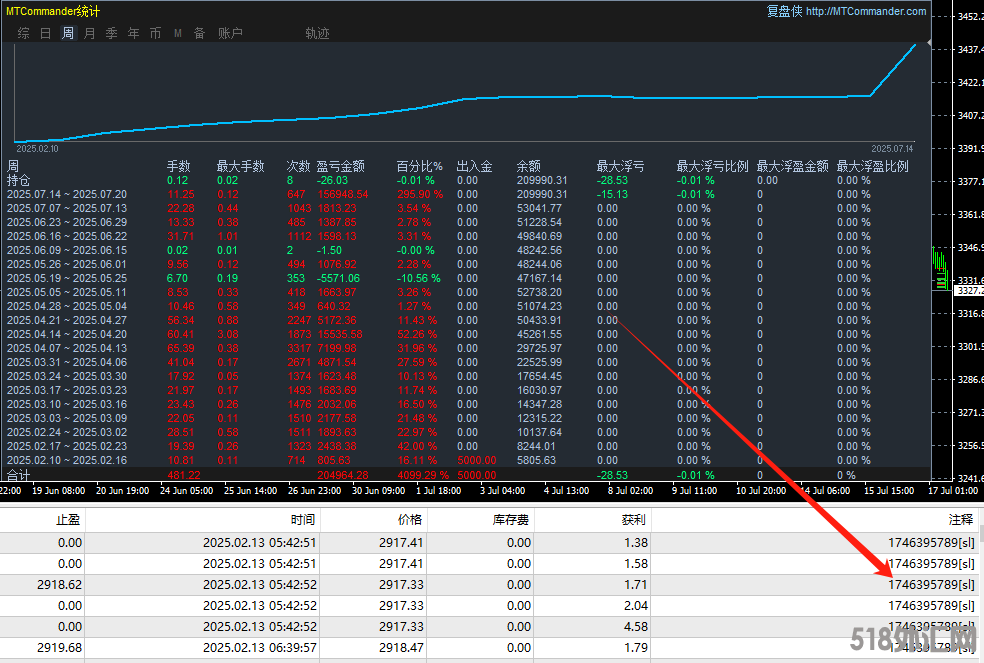Screen dimensions: 984x663
Task: Click the vertical scrollbar of the trade list
Action: pos(979,590)
